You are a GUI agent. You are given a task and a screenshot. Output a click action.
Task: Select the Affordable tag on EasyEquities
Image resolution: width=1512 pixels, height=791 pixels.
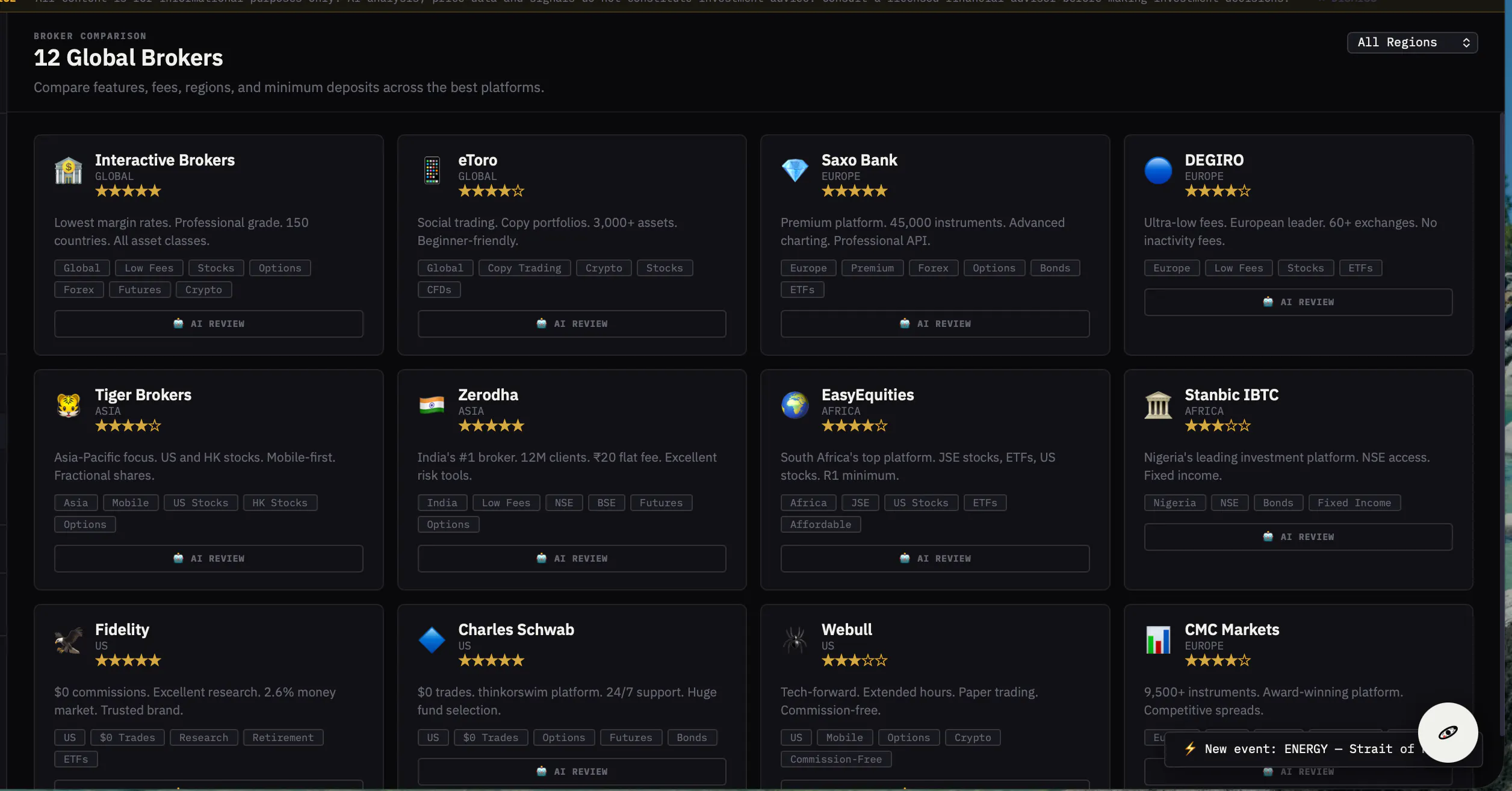click(x=821, y=524)
